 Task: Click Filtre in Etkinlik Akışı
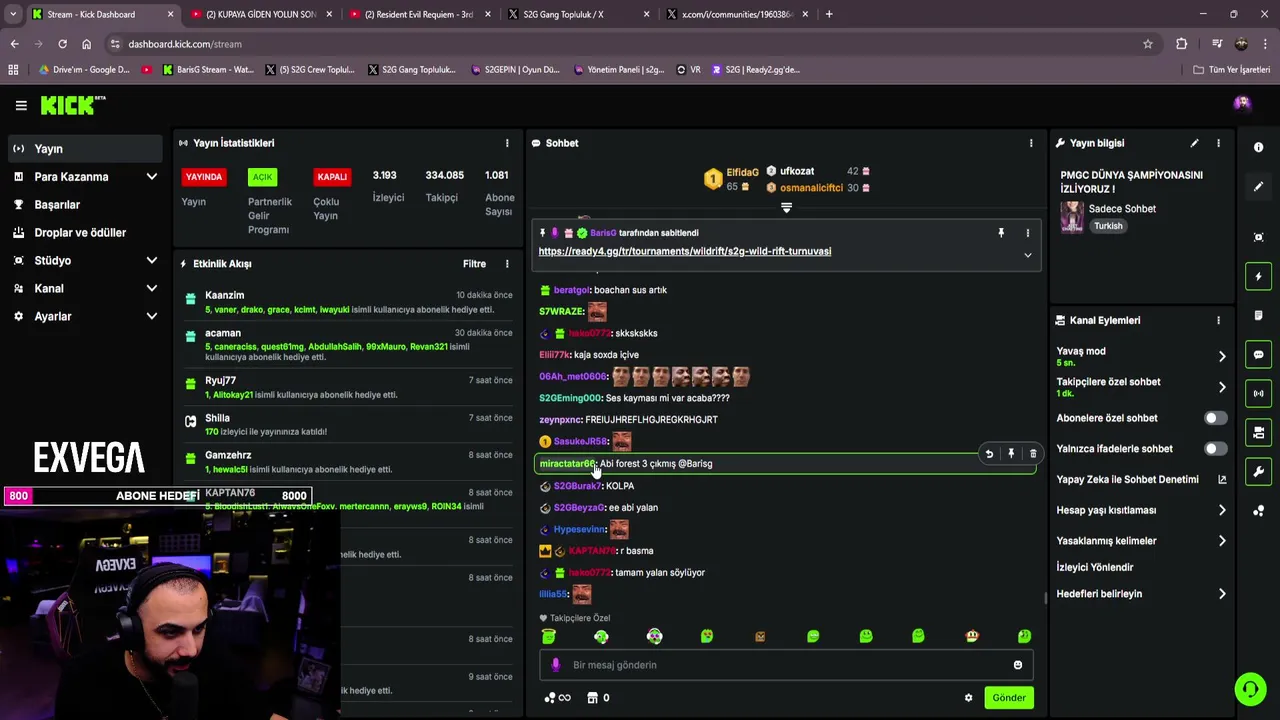(x=474, y=264)
